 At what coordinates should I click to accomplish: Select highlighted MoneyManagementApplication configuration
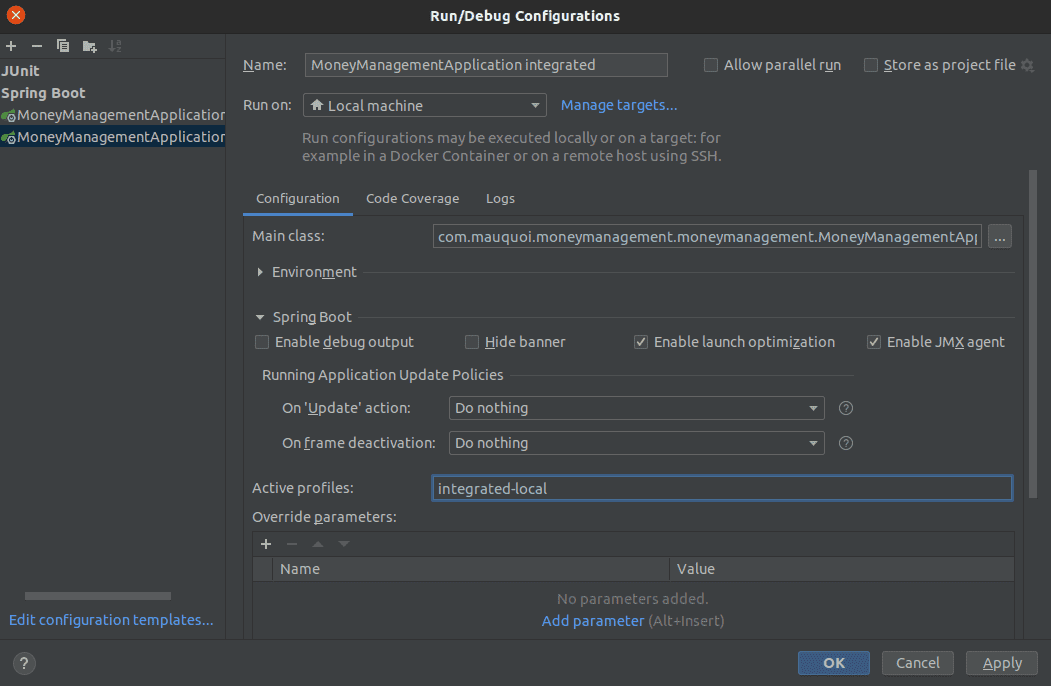(x=113, y=137)
